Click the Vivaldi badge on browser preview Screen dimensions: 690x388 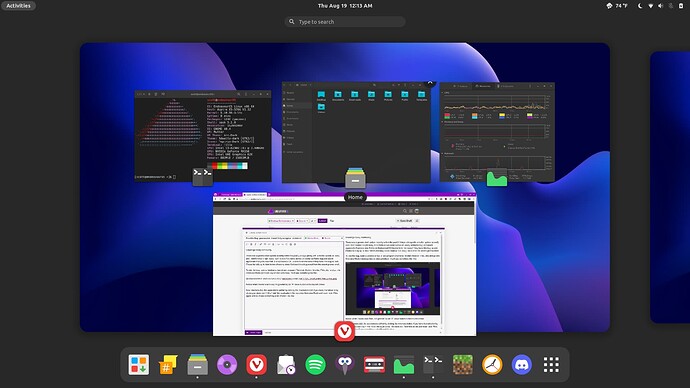(x=344, y=331)
